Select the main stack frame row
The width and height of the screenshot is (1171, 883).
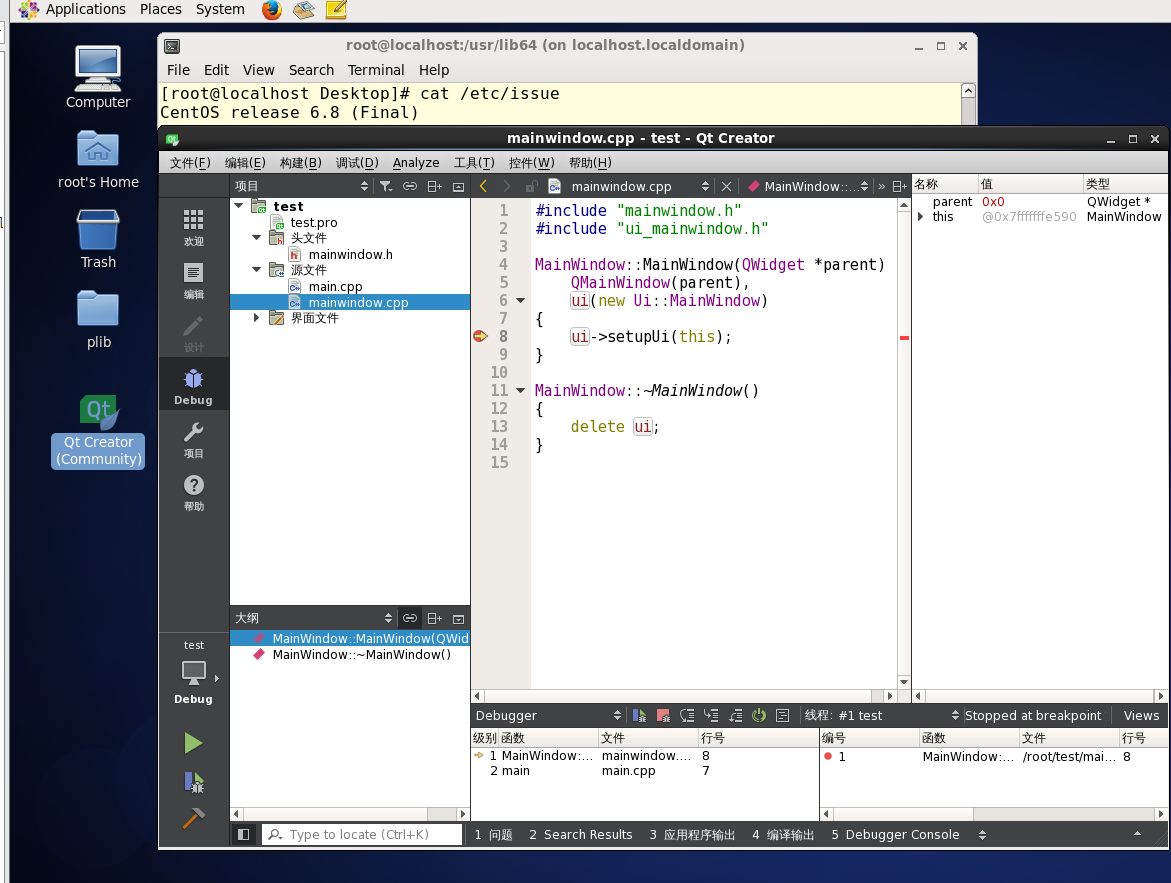click(x=644, y=770)
